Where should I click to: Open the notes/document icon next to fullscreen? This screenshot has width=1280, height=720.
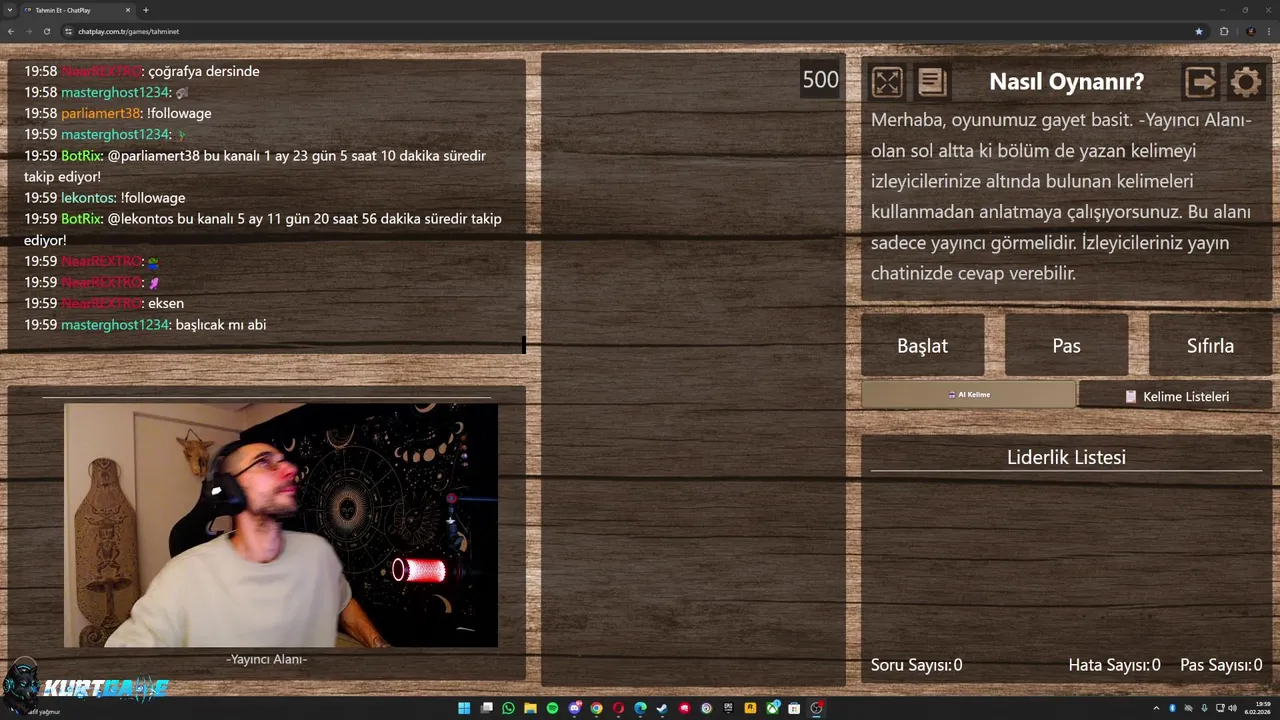pyautogui.click(x=932, y=82)
